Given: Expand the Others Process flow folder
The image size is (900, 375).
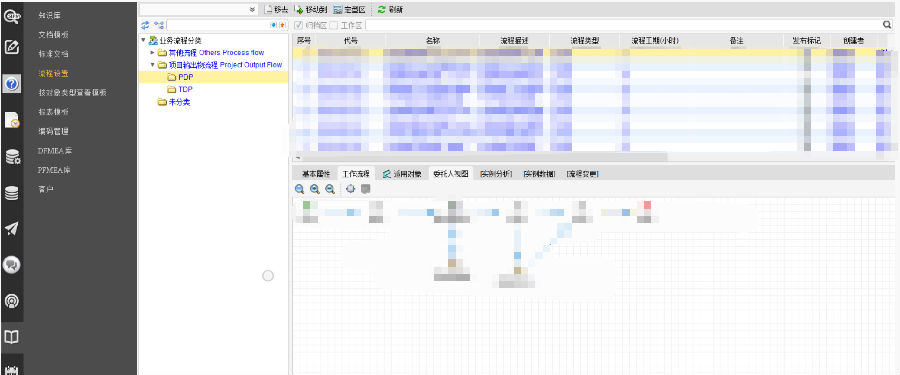Looking at the screenshot, I should [x=153, y=52].
